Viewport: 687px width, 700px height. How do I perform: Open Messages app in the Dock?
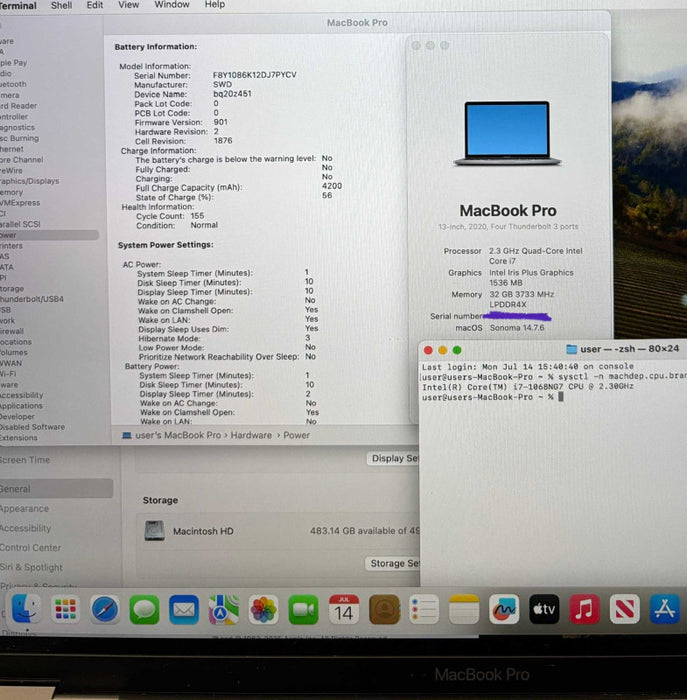click(144, 609)
